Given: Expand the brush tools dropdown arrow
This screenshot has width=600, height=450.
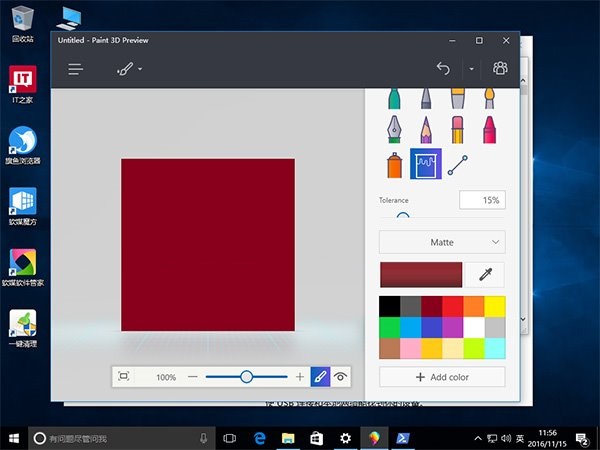Looking at the screenshot, I should (x=140, y=69).
